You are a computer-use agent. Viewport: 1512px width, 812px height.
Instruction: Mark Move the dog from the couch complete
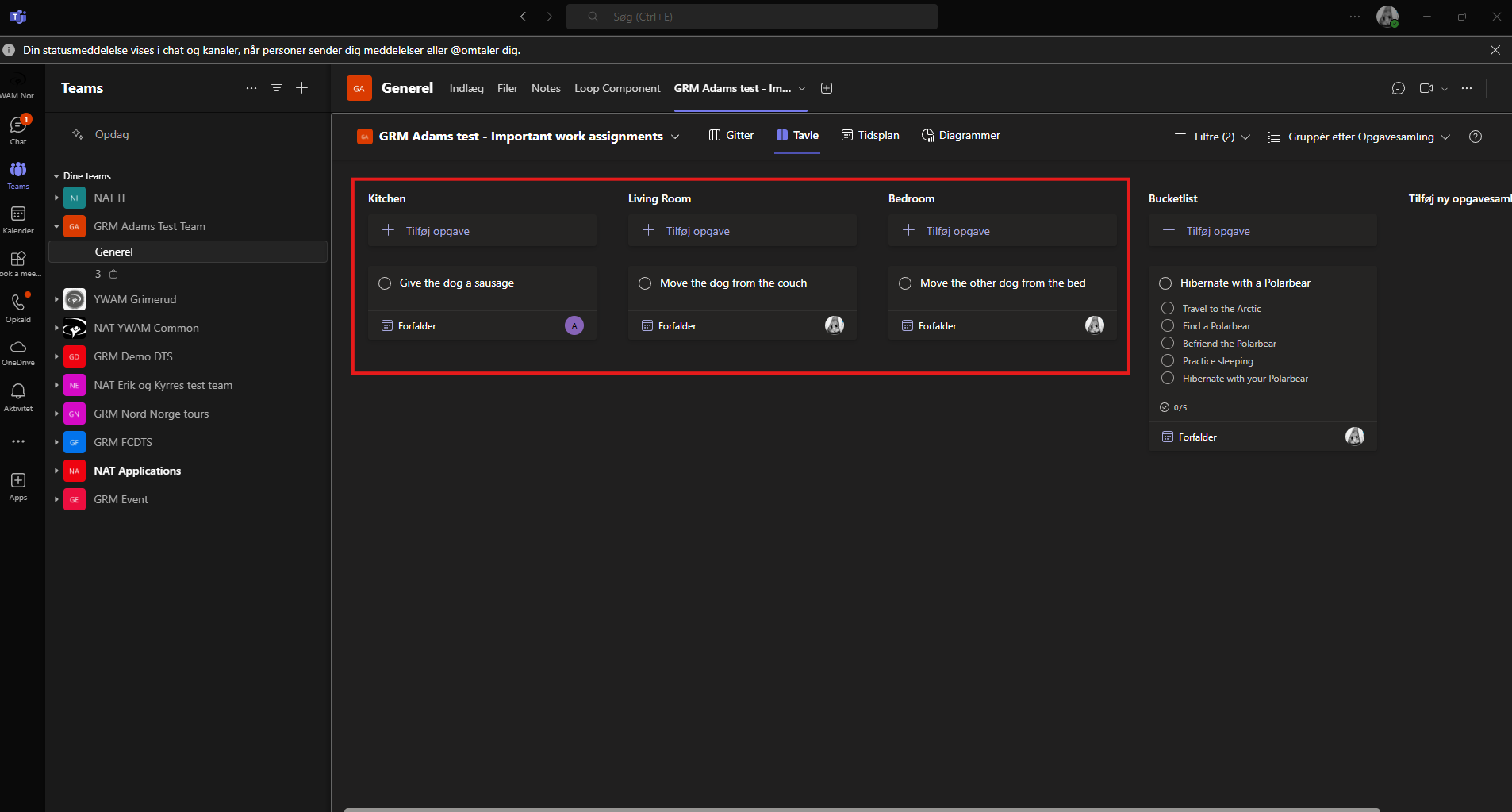645,283
